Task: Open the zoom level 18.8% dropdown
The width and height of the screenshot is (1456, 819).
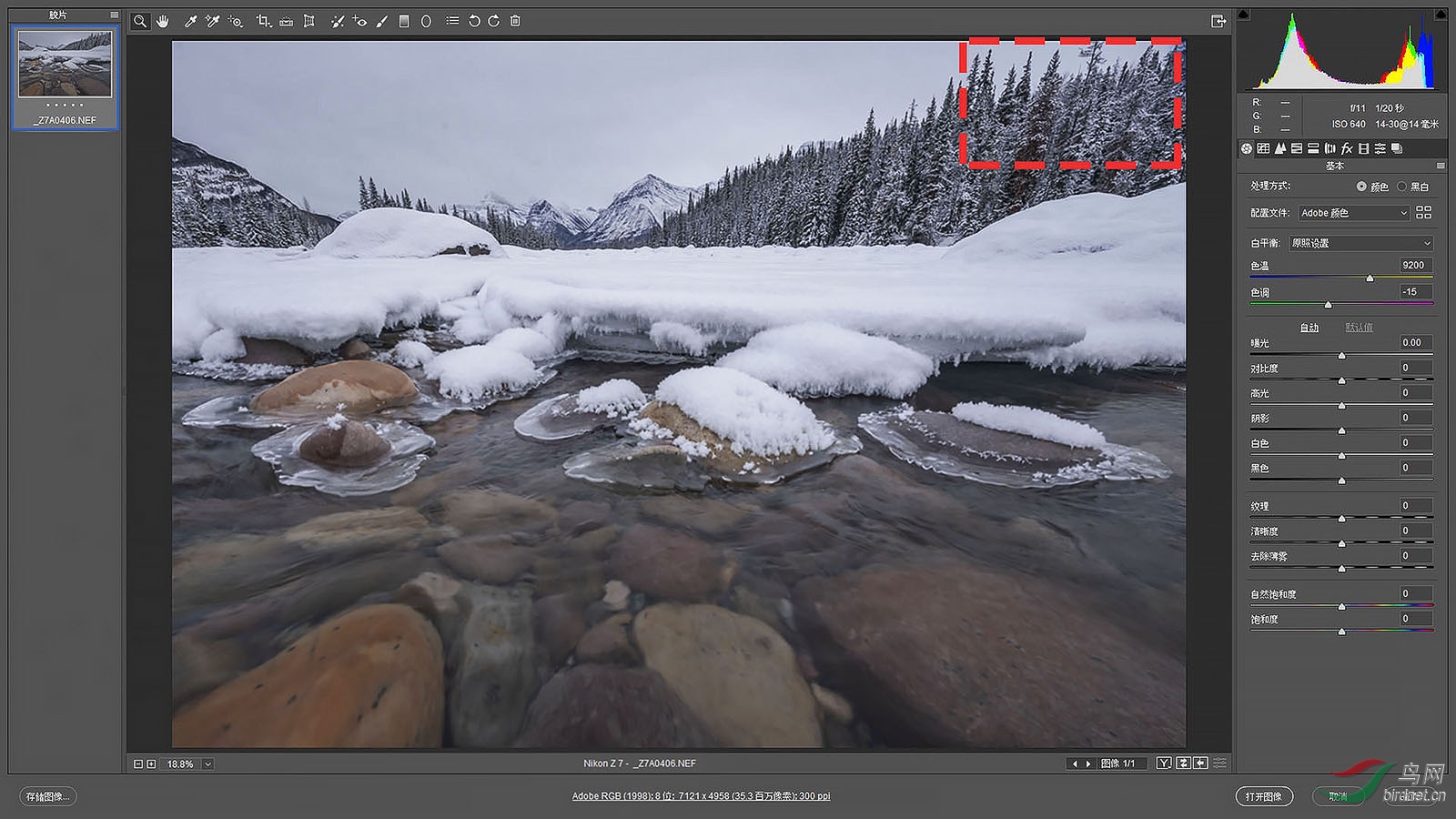Action: tap(207, 764)
